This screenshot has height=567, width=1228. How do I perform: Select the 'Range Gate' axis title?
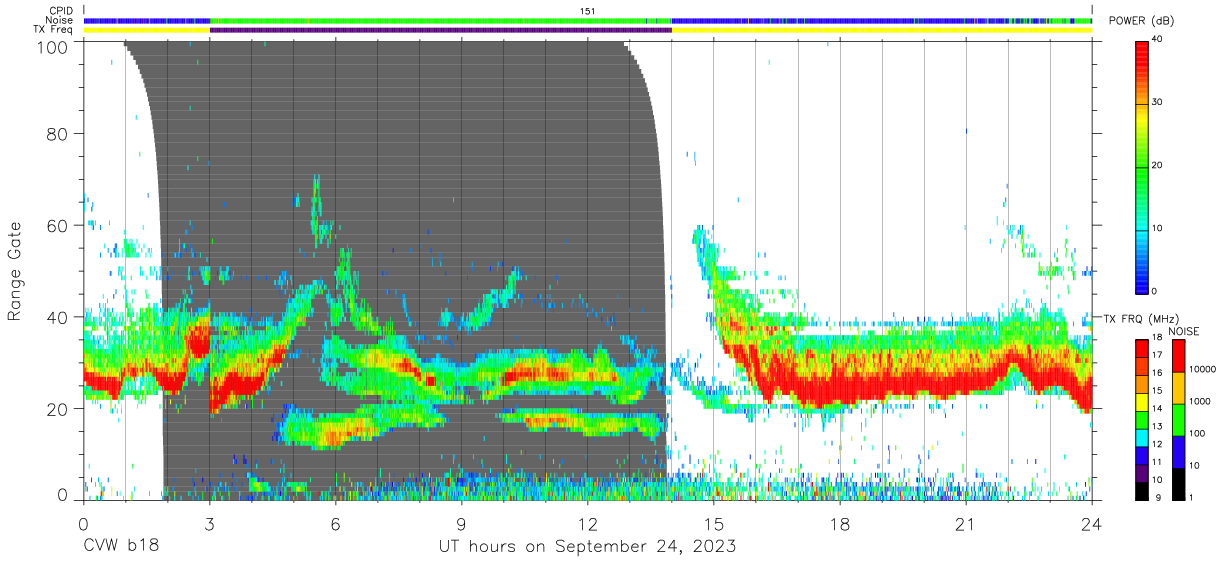tap(15, 271)
